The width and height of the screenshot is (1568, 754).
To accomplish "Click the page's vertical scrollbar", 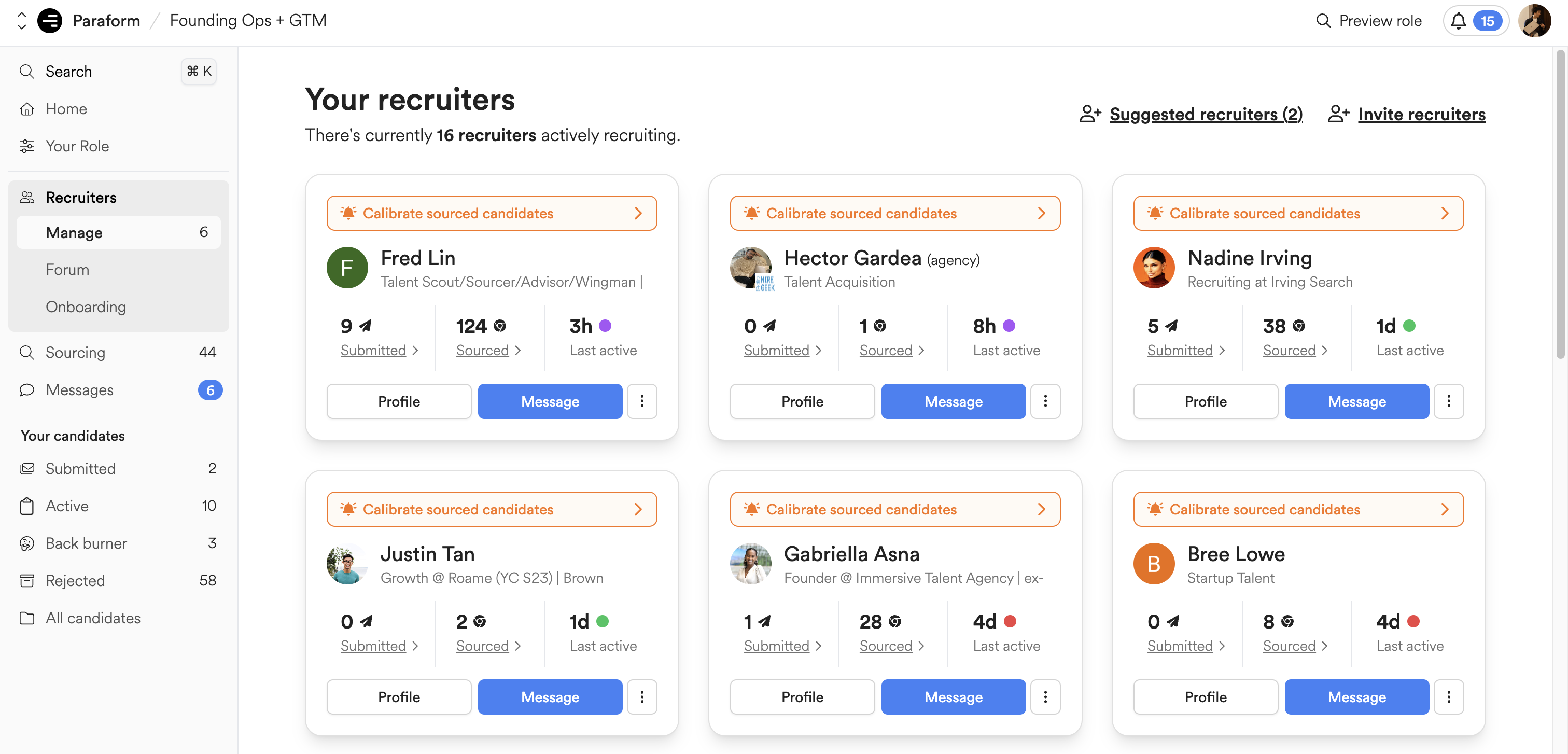I will (x=1560, y=207).
